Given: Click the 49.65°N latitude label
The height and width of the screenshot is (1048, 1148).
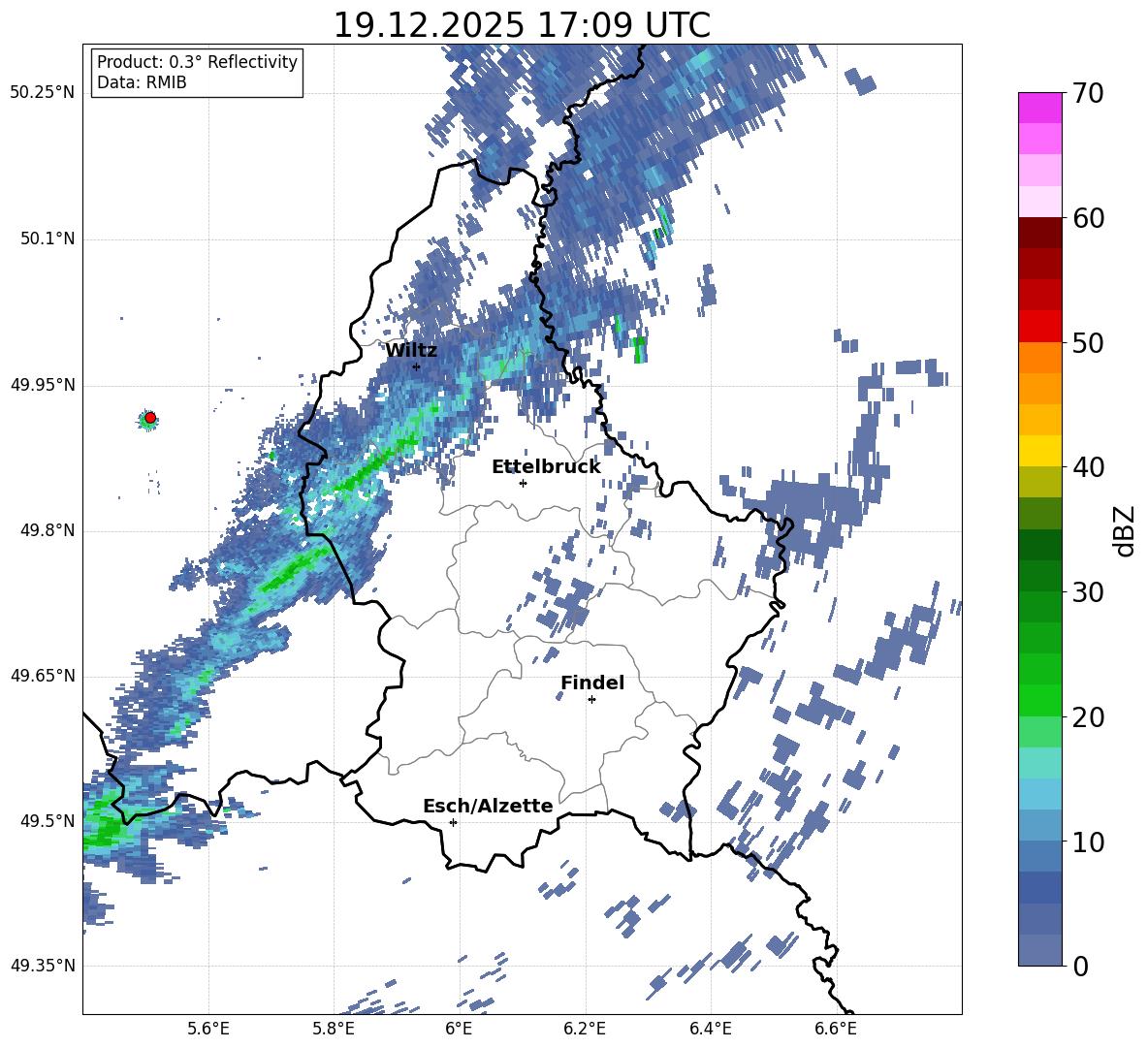Looking at the screenshot, I should point(43,676).
